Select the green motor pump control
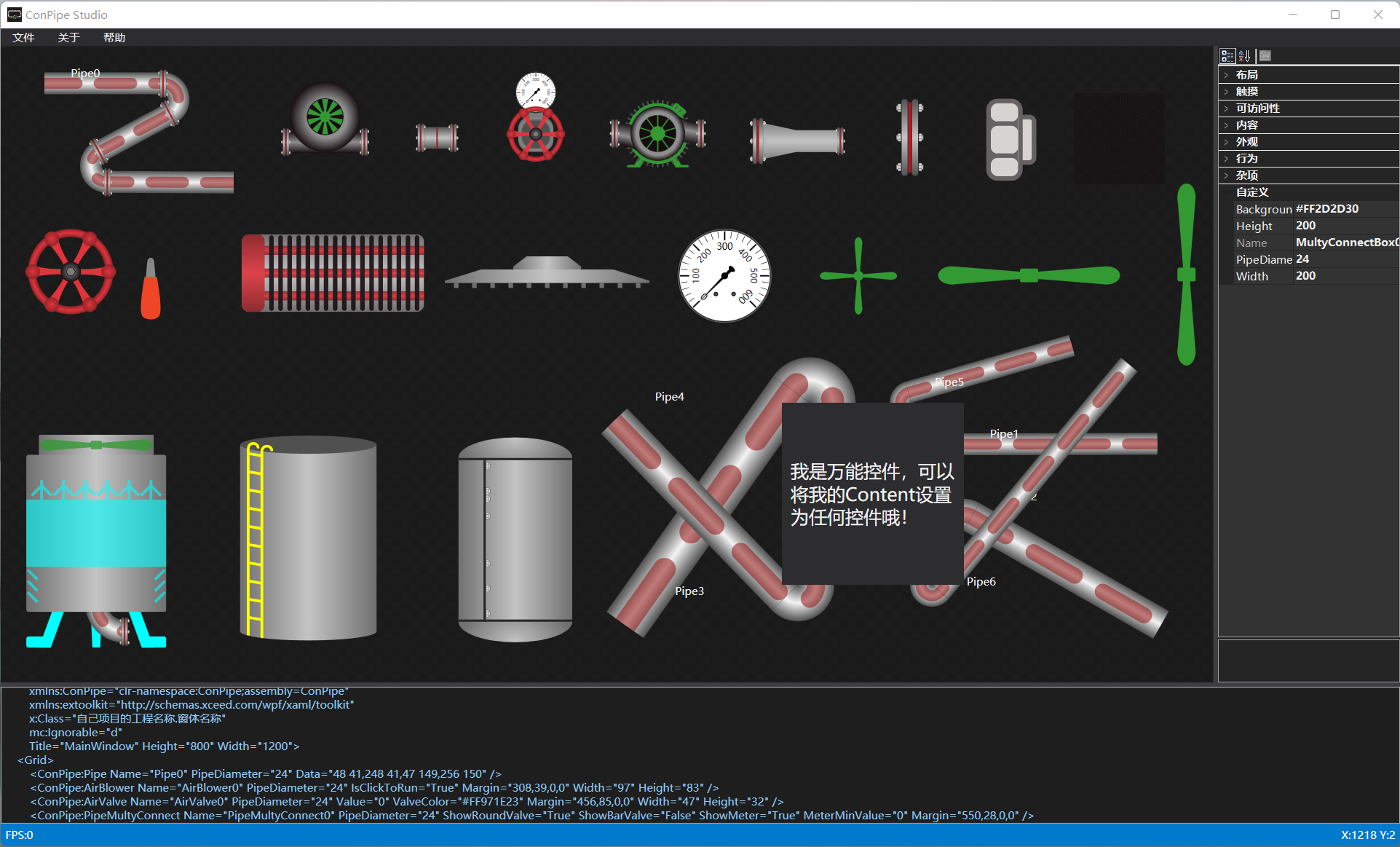The width and height of the screenshot is (1400, 847). pyautogui.click(x=657, y=134)
